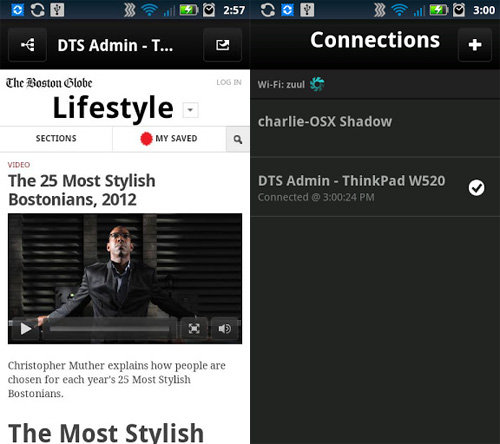Click the red dot icon beside MY SAVED
The image size is (500, 444).
click(x=146, y=139)
